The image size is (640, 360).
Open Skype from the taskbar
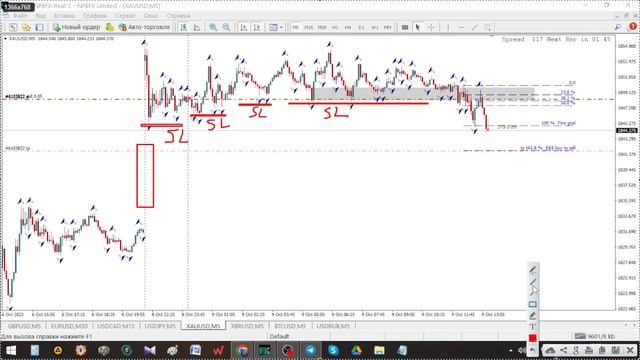(333, 350)
